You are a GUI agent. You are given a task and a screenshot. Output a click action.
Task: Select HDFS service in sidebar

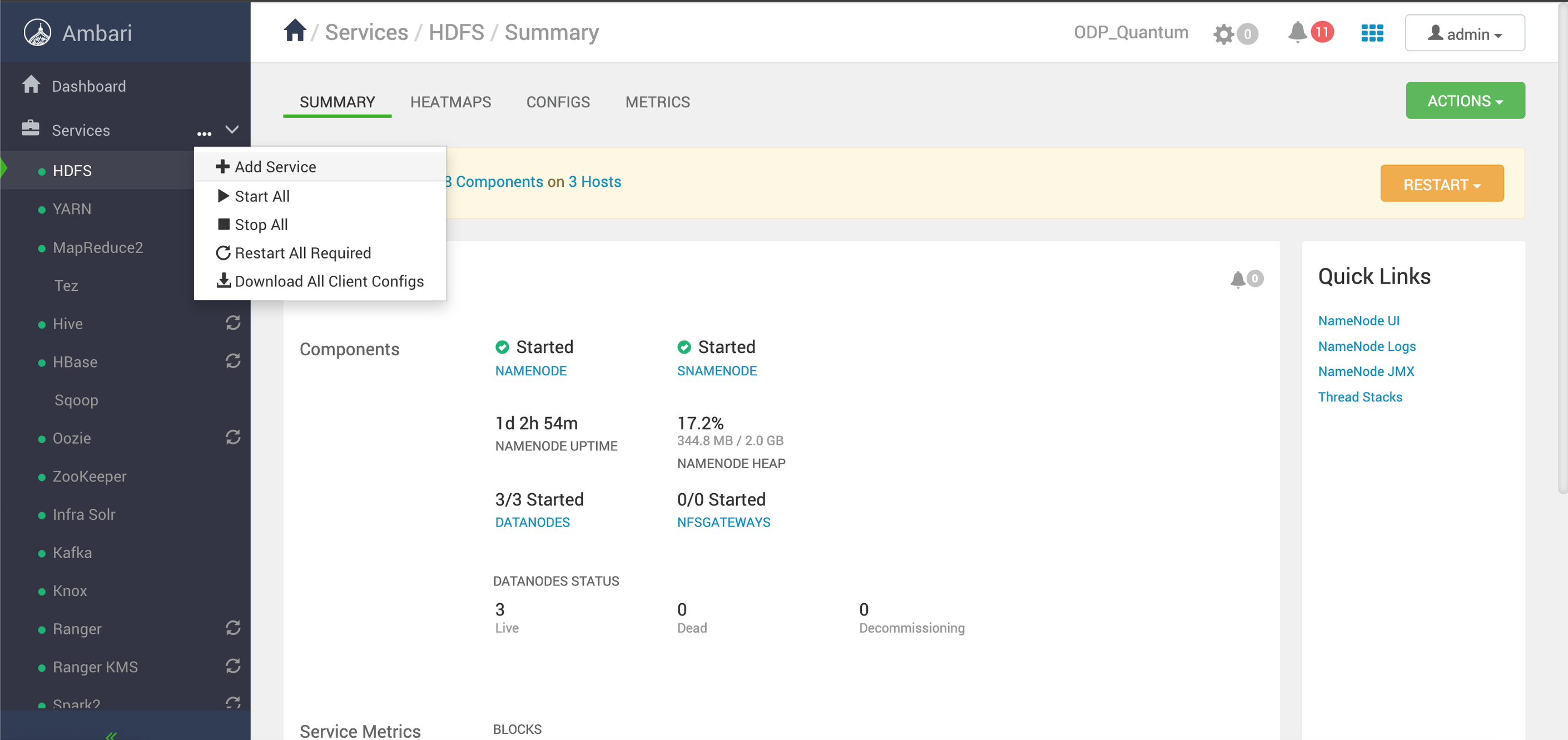[72, 170]
